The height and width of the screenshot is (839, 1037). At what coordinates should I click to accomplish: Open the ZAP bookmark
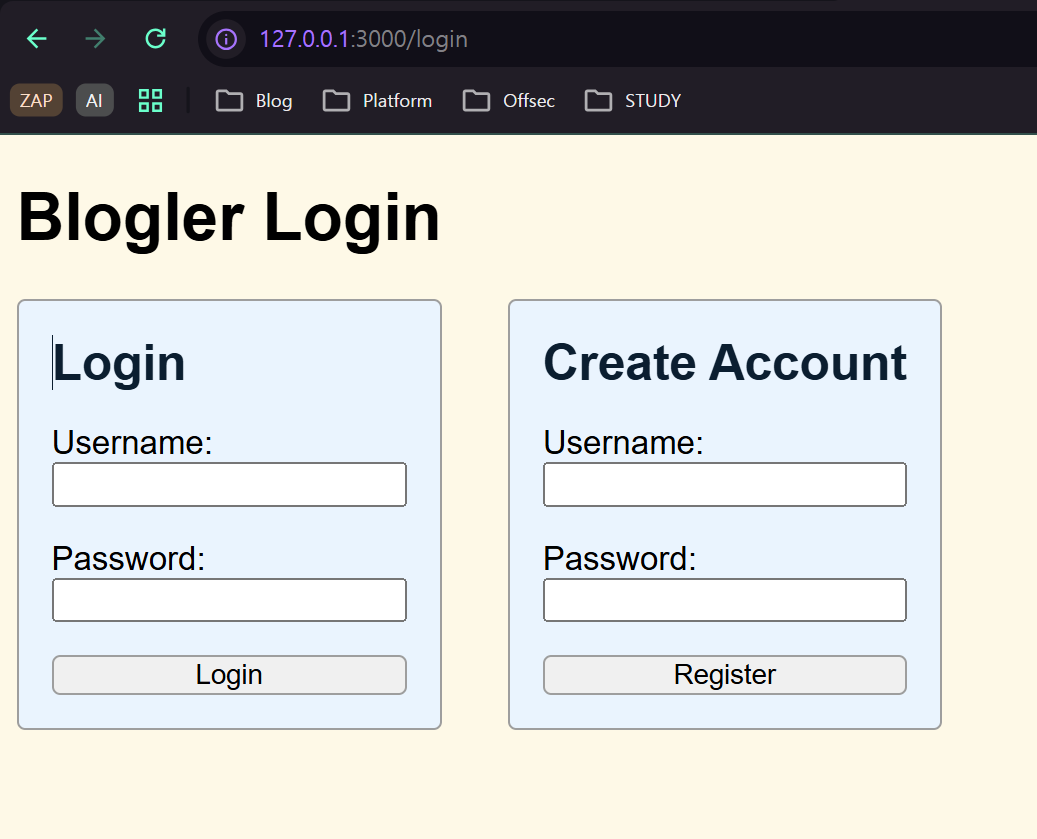(36, 100)
